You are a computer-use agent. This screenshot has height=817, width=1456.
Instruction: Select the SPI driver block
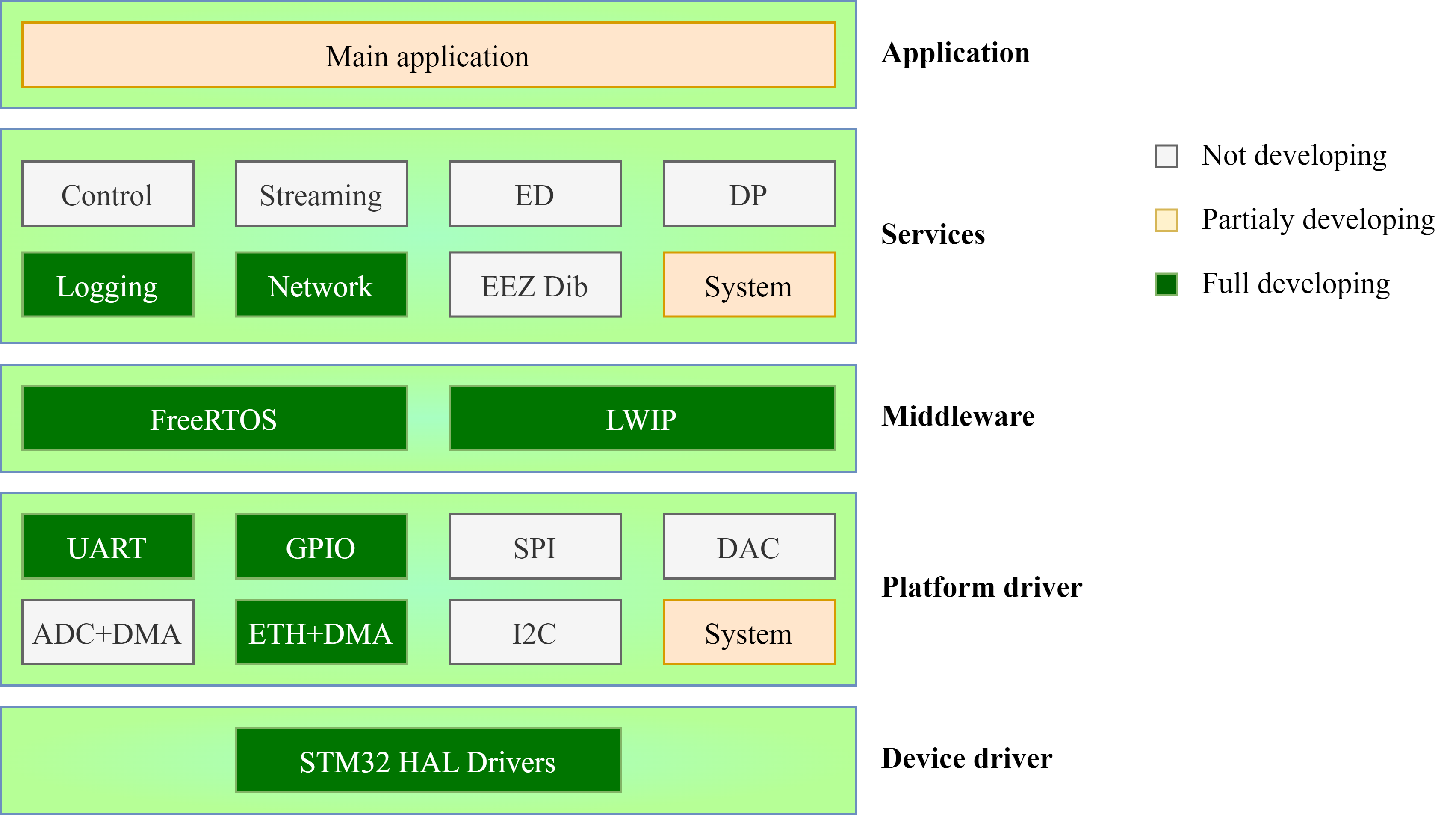coord(535,546)
